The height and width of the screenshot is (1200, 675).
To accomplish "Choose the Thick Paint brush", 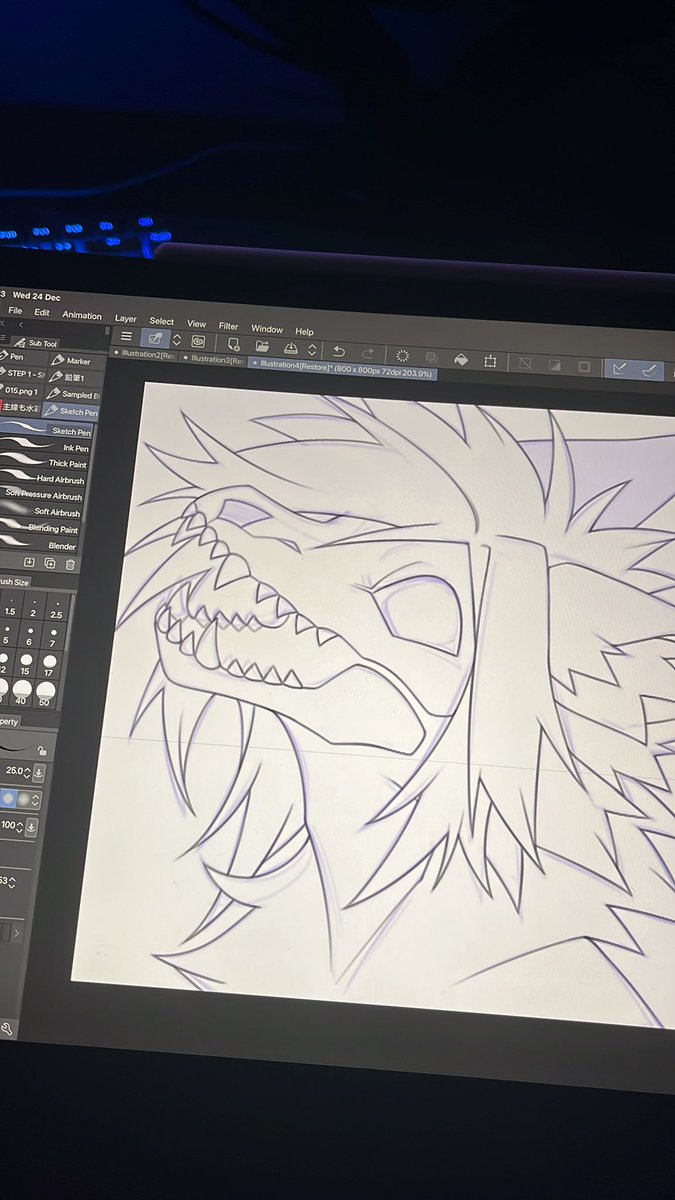I will 44,463.
